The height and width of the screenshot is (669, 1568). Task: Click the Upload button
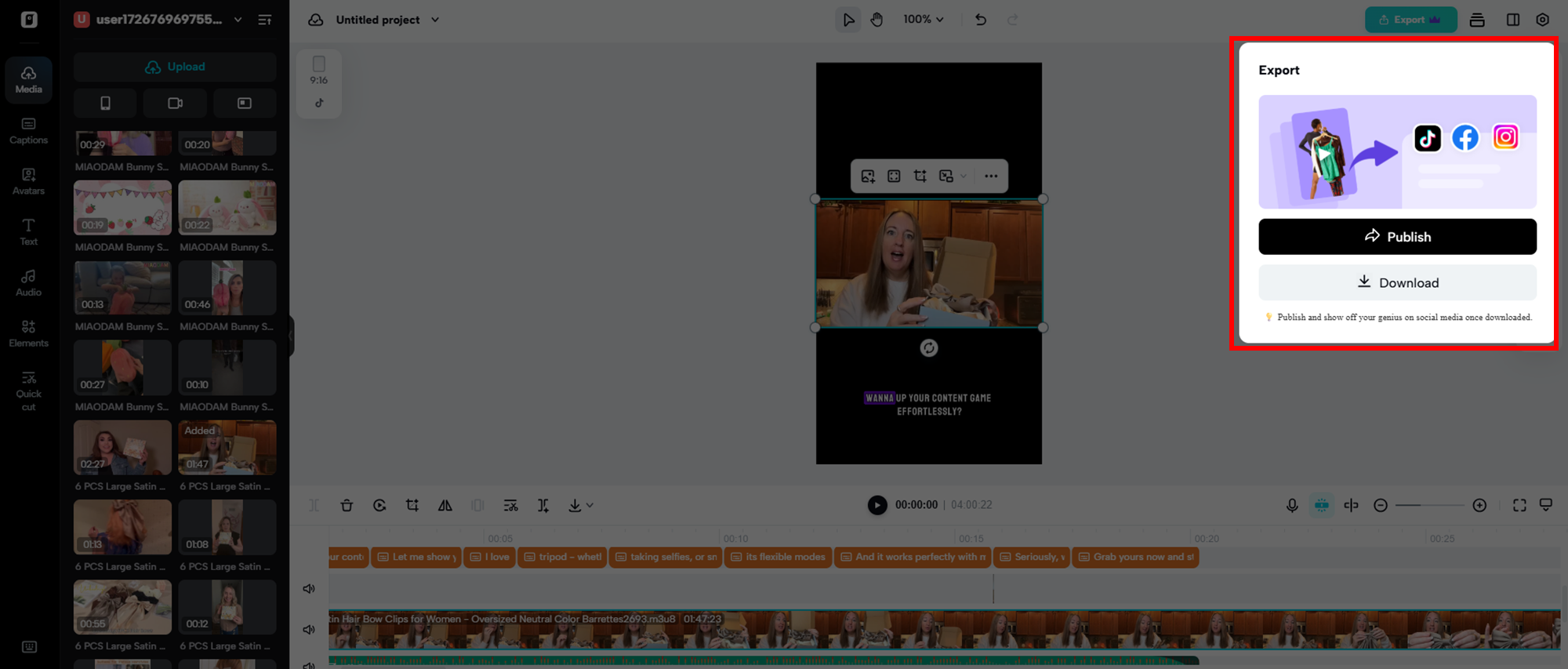[x=175, y=67]
